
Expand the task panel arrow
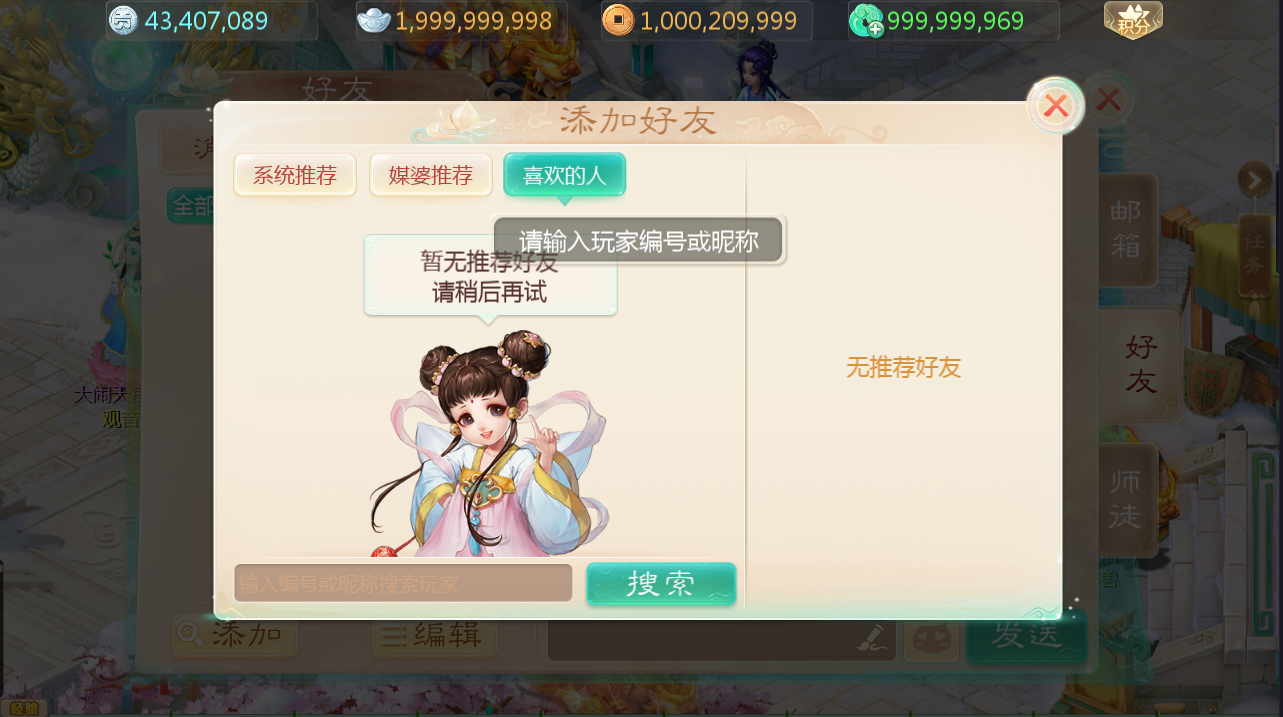click(x=1253, y=180)
